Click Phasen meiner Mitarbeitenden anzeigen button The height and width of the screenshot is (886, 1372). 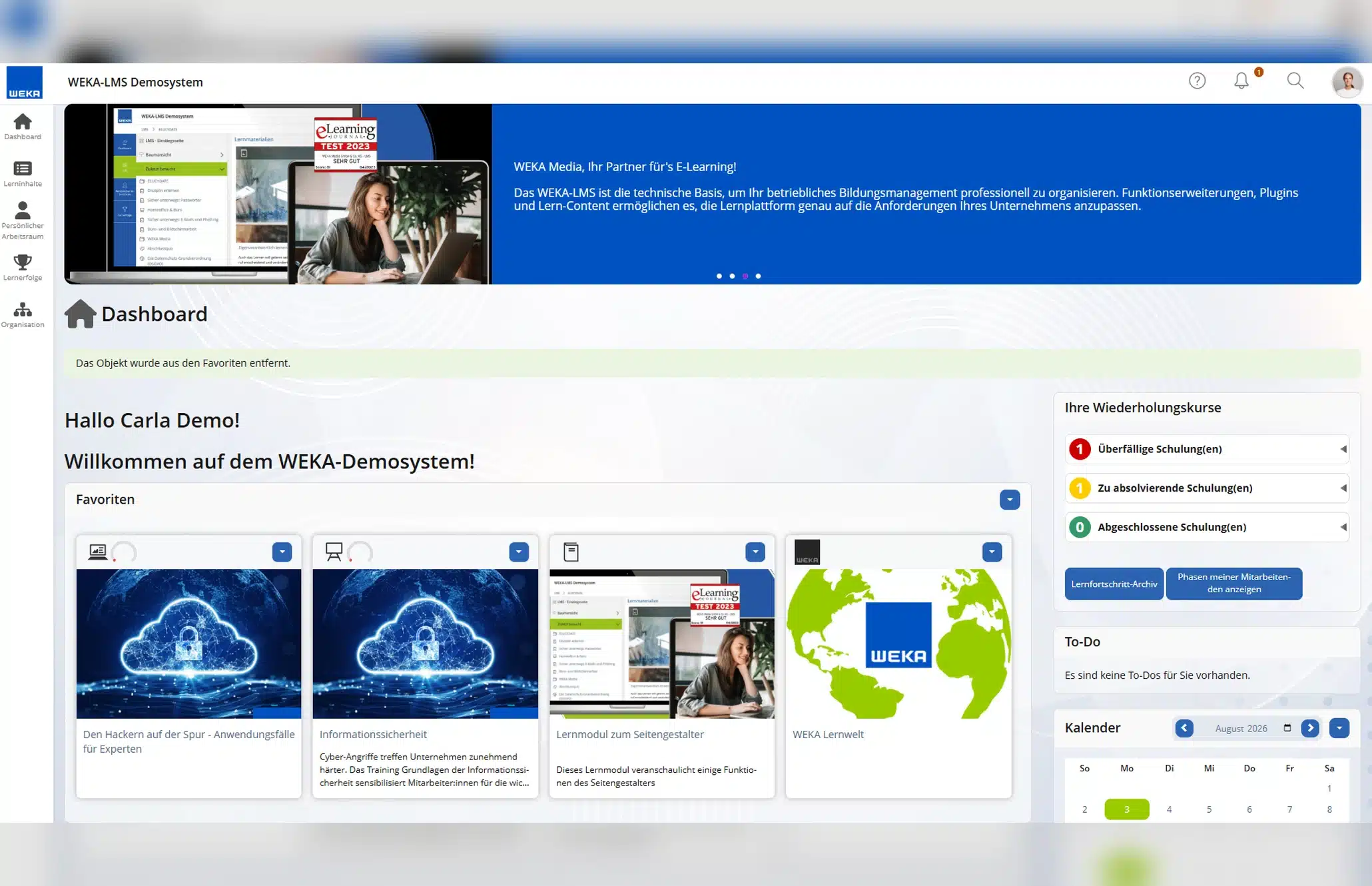click(1233, 584)
